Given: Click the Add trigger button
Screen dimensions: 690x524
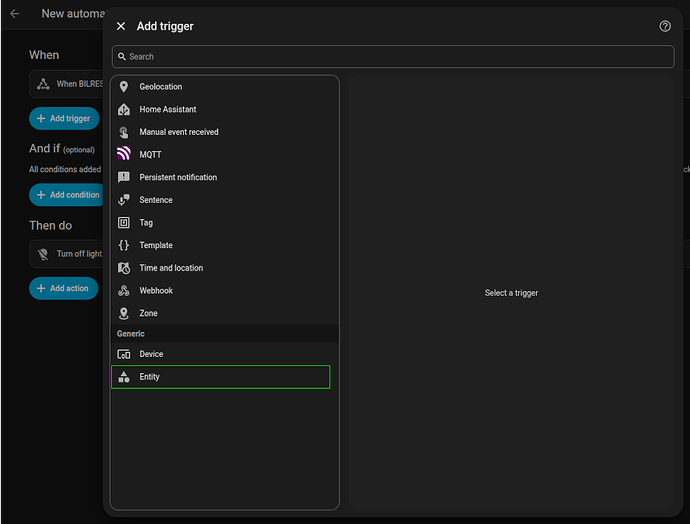Looking at the screenshot, I should tap(64, 118).
